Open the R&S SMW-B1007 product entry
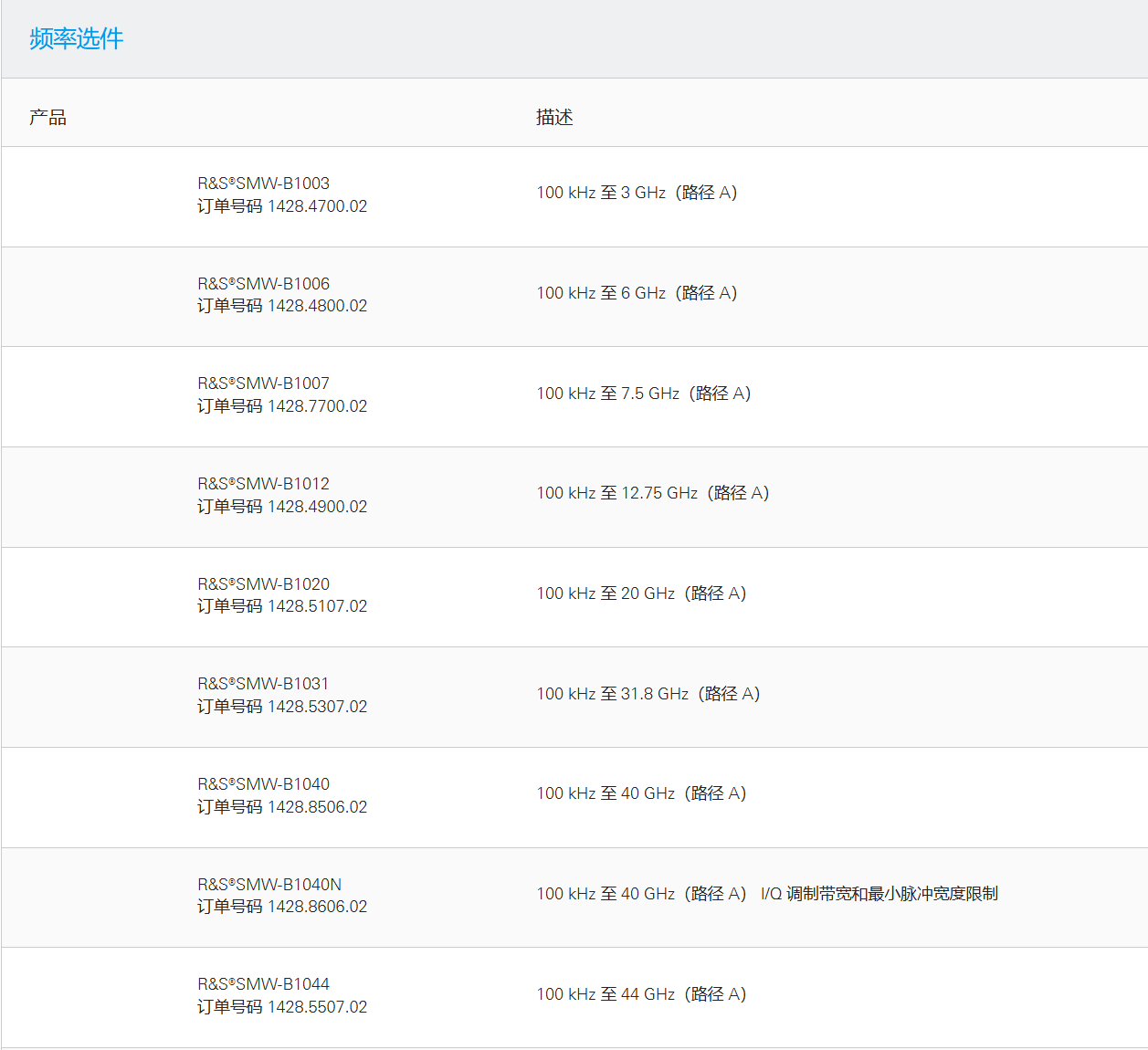 (x=263, y=383)
